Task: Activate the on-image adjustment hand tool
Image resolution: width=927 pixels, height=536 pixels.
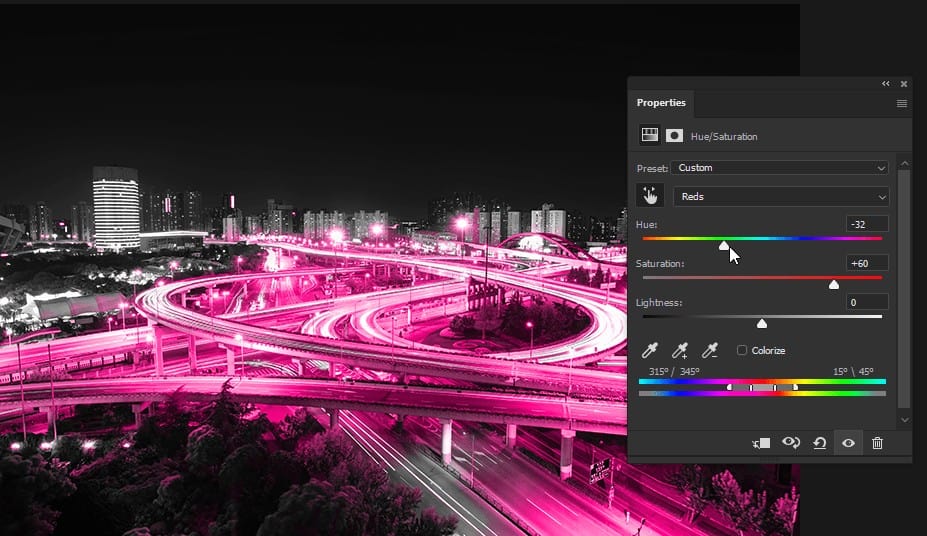Action: point(650,196)
